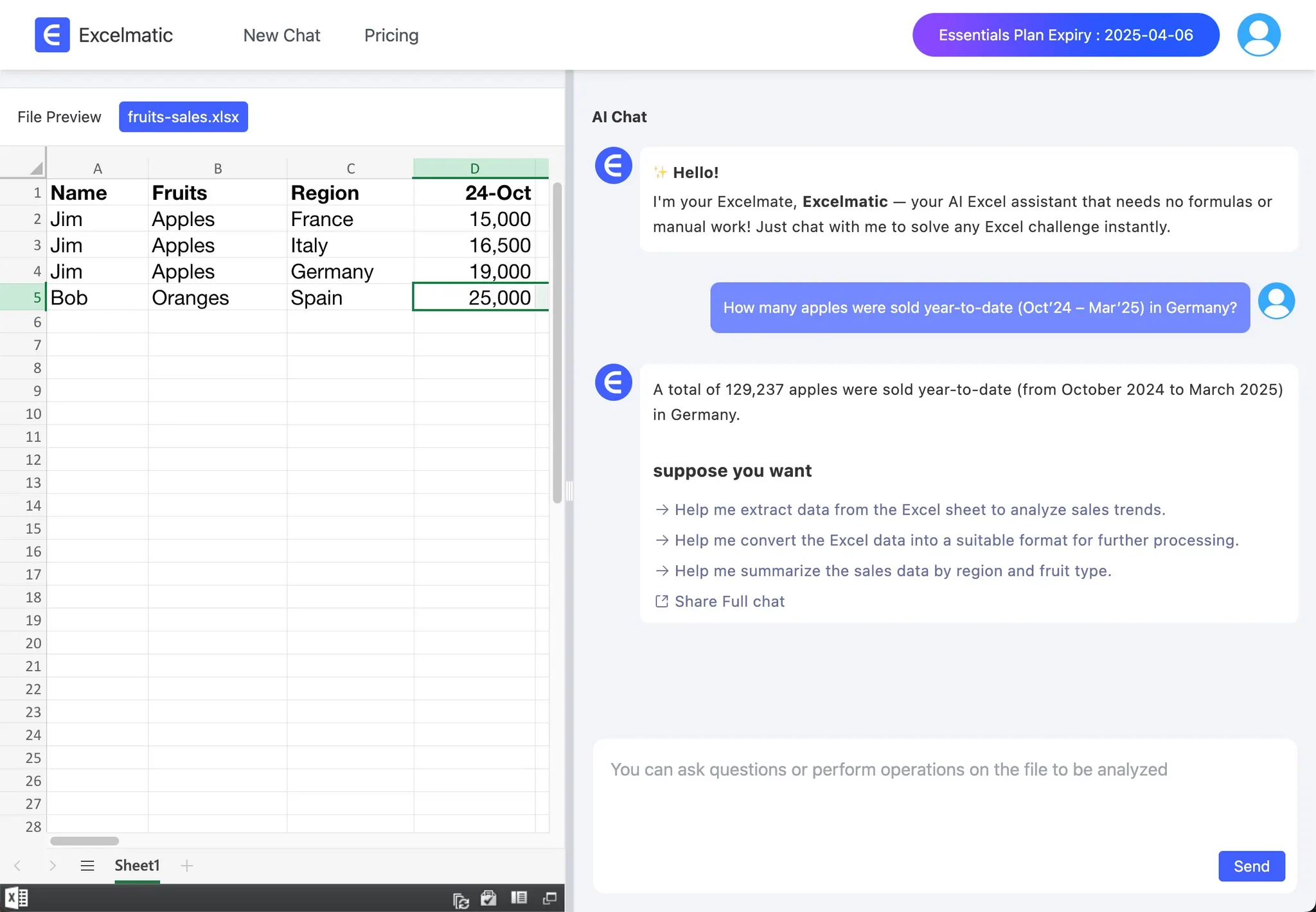Click the refresh document icon in status bar
The image size is (1316, 912).
460,897
